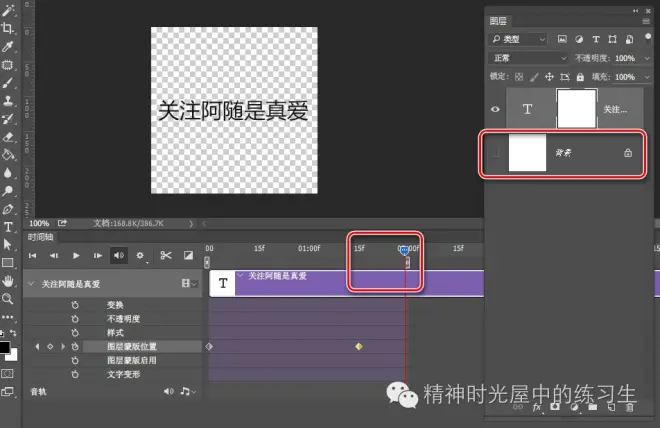
Task: Select the Zoom tool
Action: pos(8,299)
